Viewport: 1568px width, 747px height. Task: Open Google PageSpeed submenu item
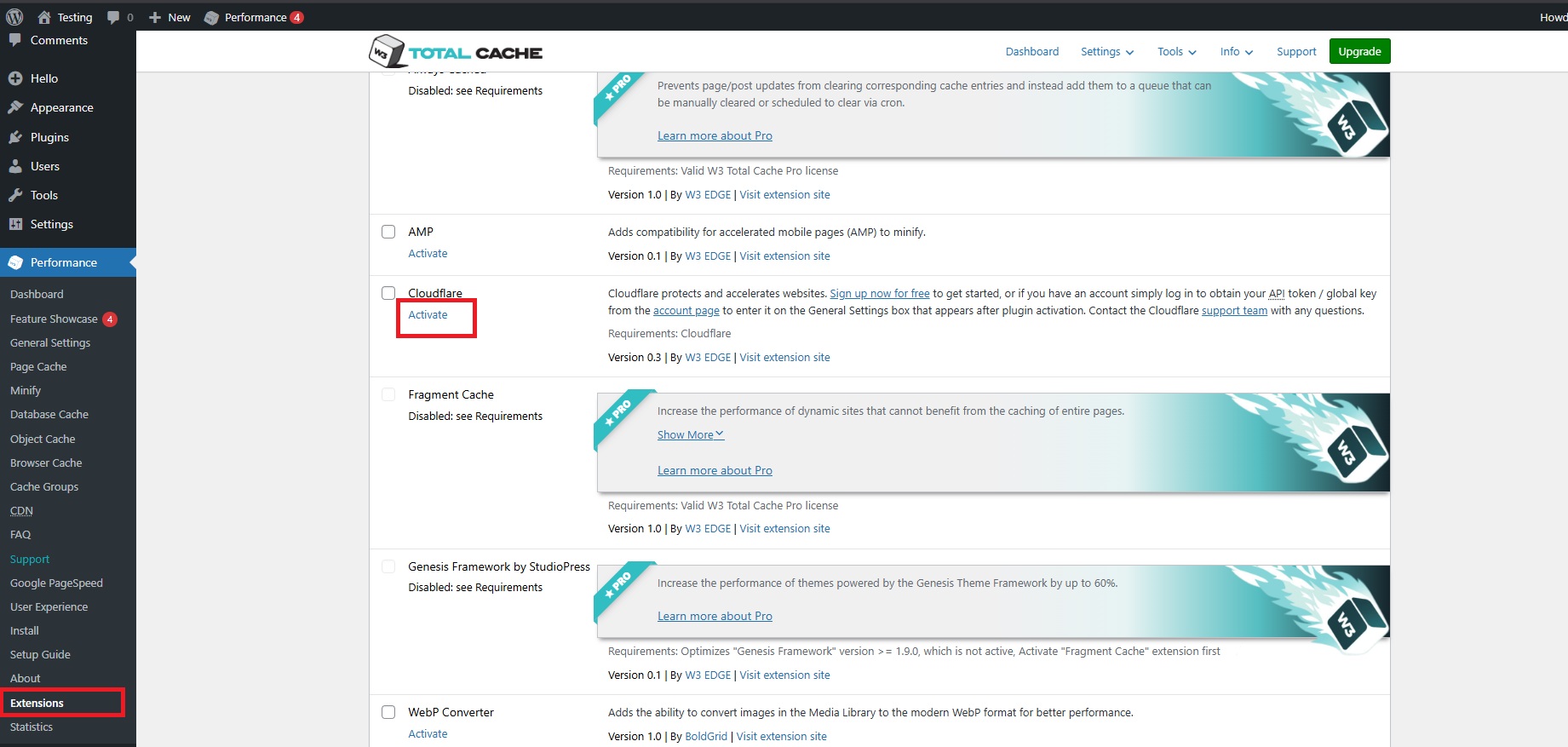coord(56,583)
